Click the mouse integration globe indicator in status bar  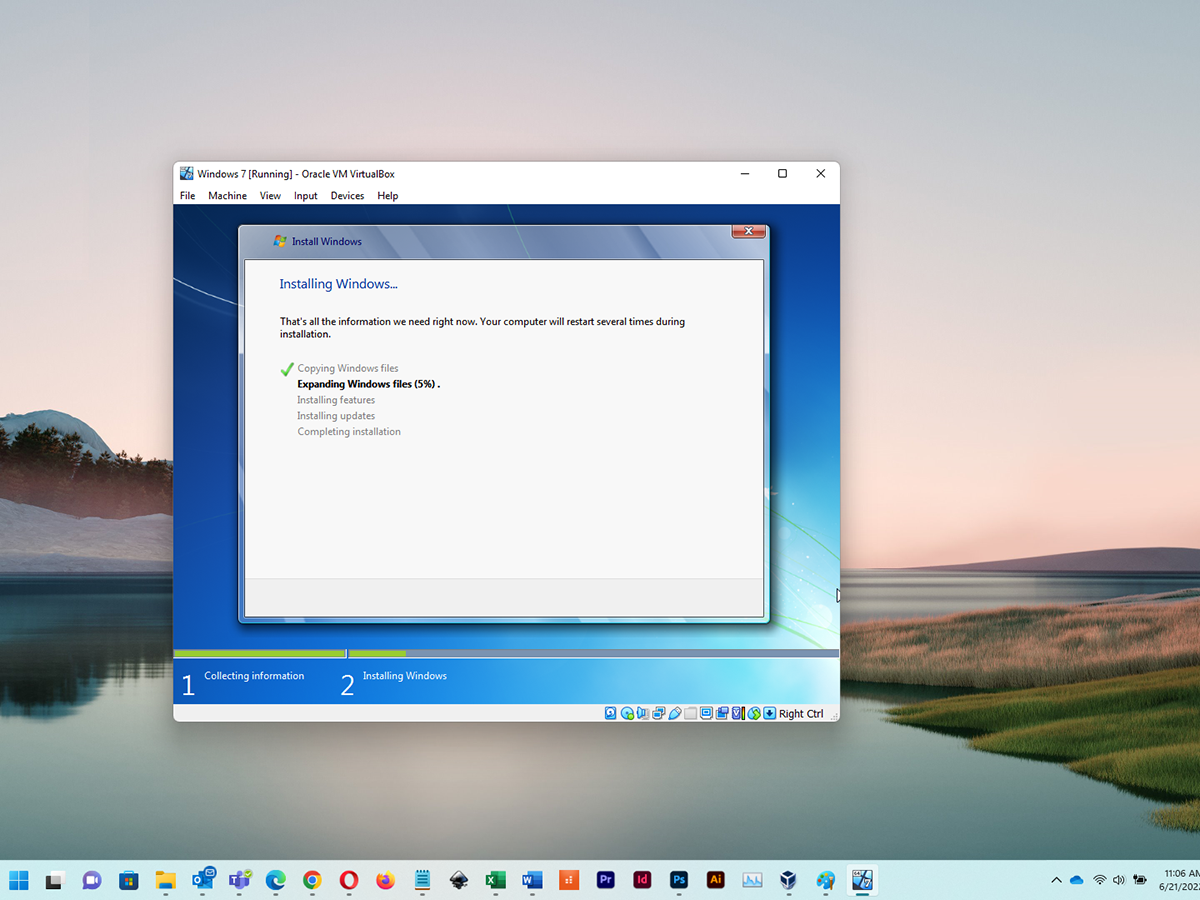(755, 713)
